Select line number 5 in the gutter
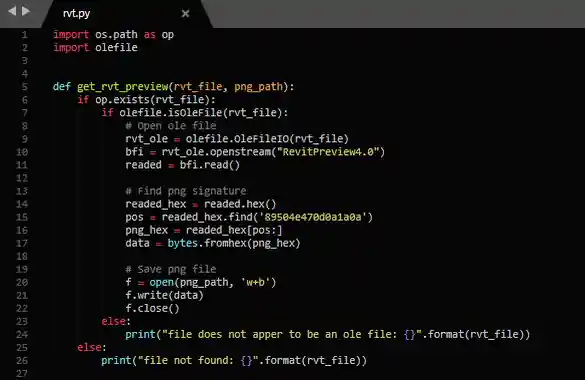The width and height of the screenshot is (585, 380). coord(24,87)
